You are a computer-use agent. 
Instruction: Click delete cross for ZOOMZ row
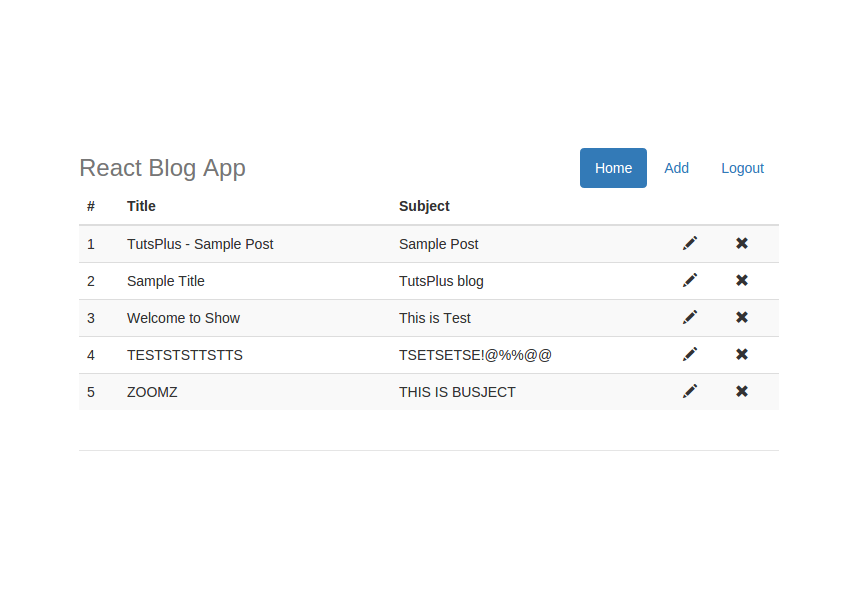[x=742, y=391]
